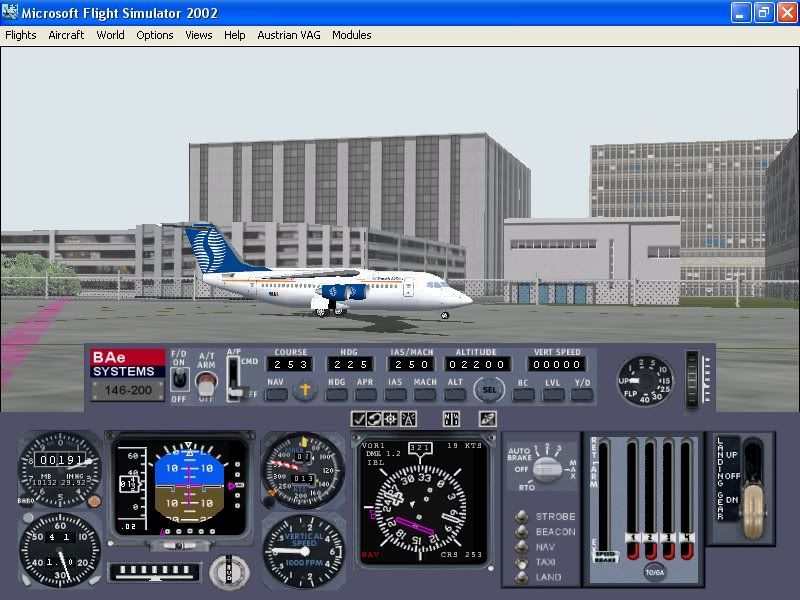Click the flaps position dial
Image resolution: width=800 pixels, height=600 pixels.
[x=645, y=379]
